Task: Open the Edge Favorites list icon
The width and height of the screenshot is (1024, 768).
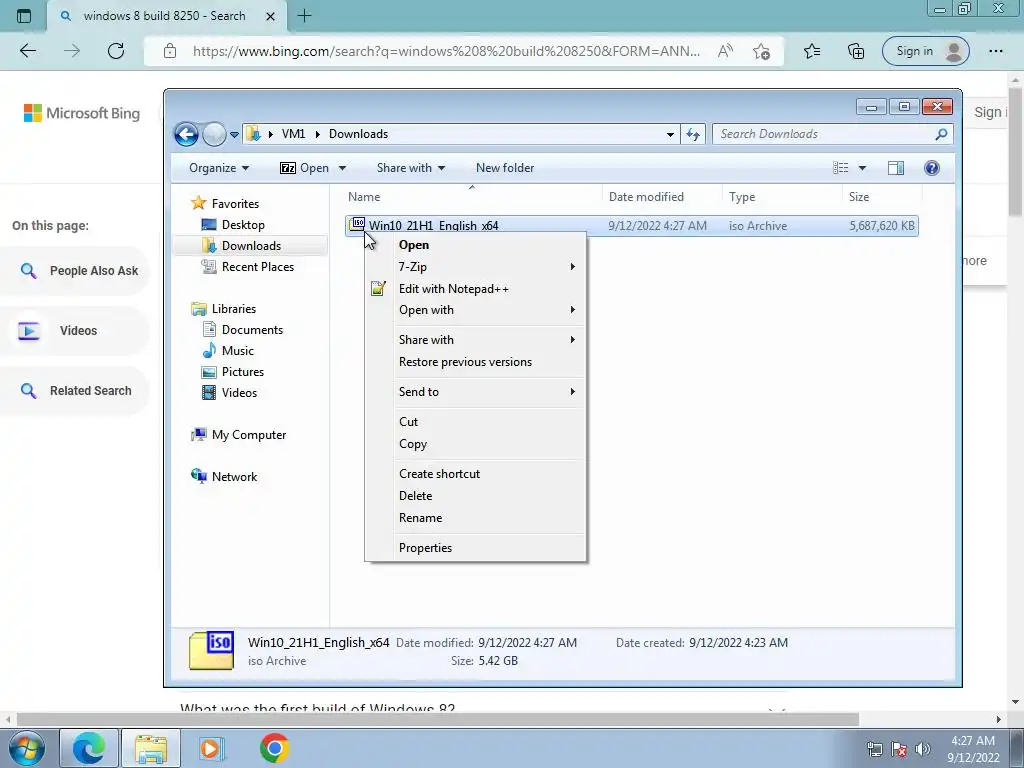Action: 812,51
